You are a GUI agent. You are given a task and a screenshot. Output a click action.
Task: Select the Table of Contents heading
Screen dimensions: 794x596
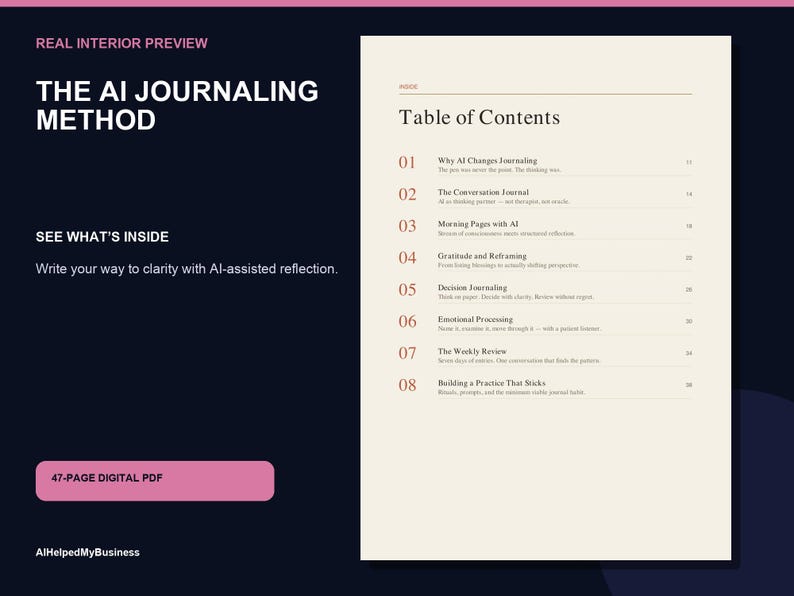click(479, 117)
